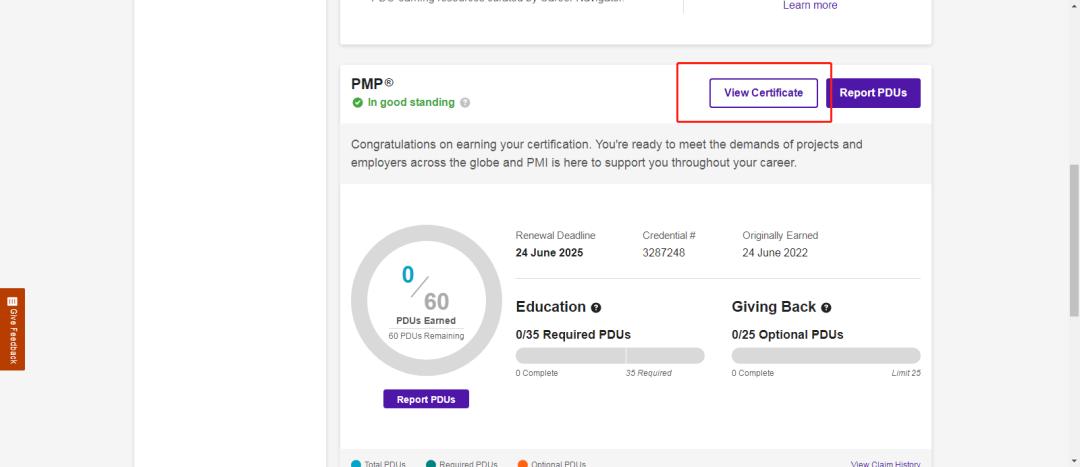Open the Education help question-mark icon
1080x467 pixels.
[x=596, y=308]
